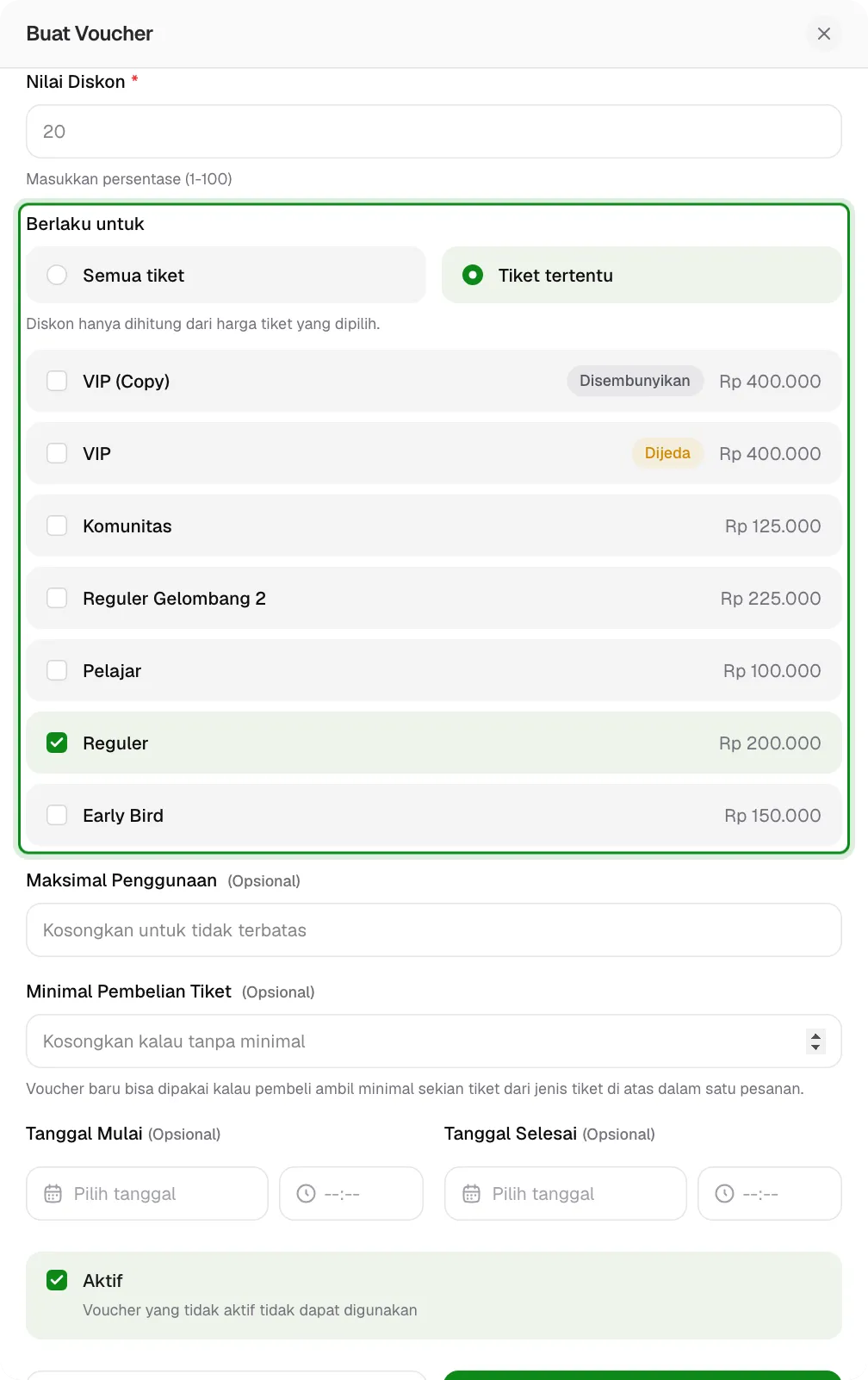This screenshot has height=1380, width=868.
Task: Click the calendar icon in Tanggal Selesai
Action: tap(472, 1194)
